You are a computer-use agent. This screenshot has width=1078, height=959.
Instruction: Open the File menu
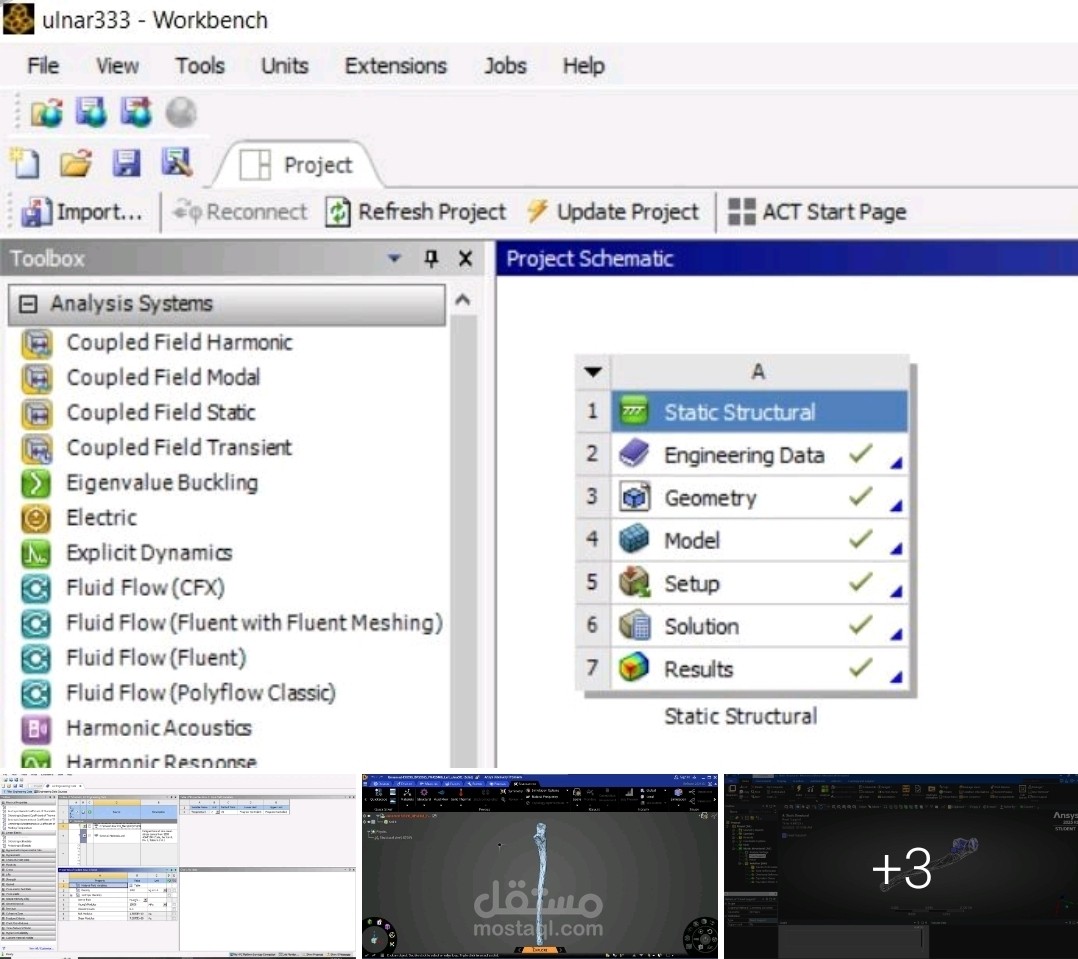point(43,66)
